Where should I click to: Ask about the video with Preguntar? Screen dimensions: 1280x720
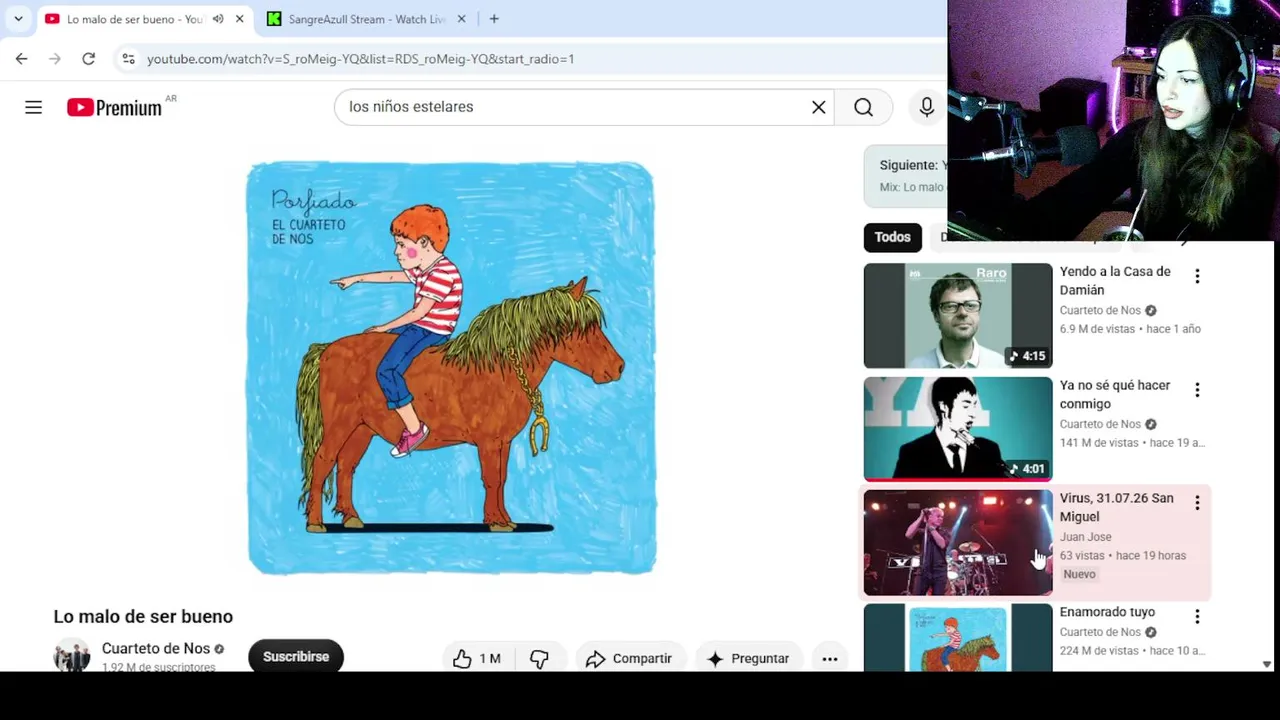[x=749, y=658]
